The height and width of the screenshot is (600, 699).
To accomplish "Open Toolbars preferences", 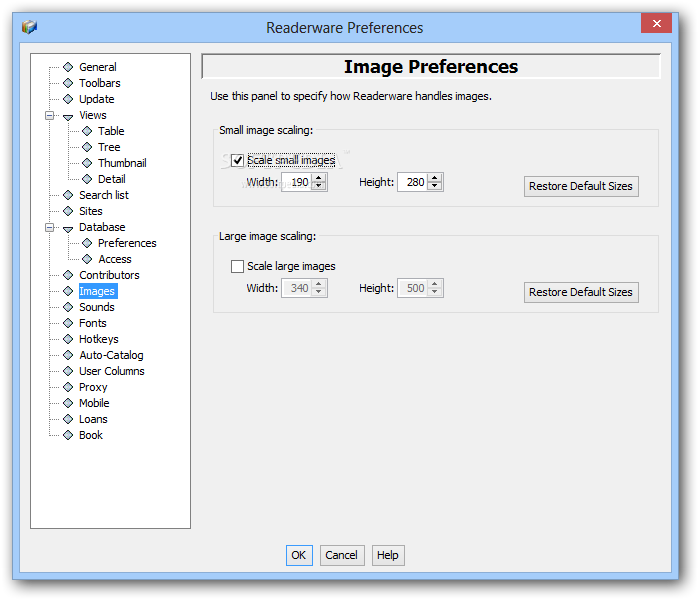I will 100,83.
